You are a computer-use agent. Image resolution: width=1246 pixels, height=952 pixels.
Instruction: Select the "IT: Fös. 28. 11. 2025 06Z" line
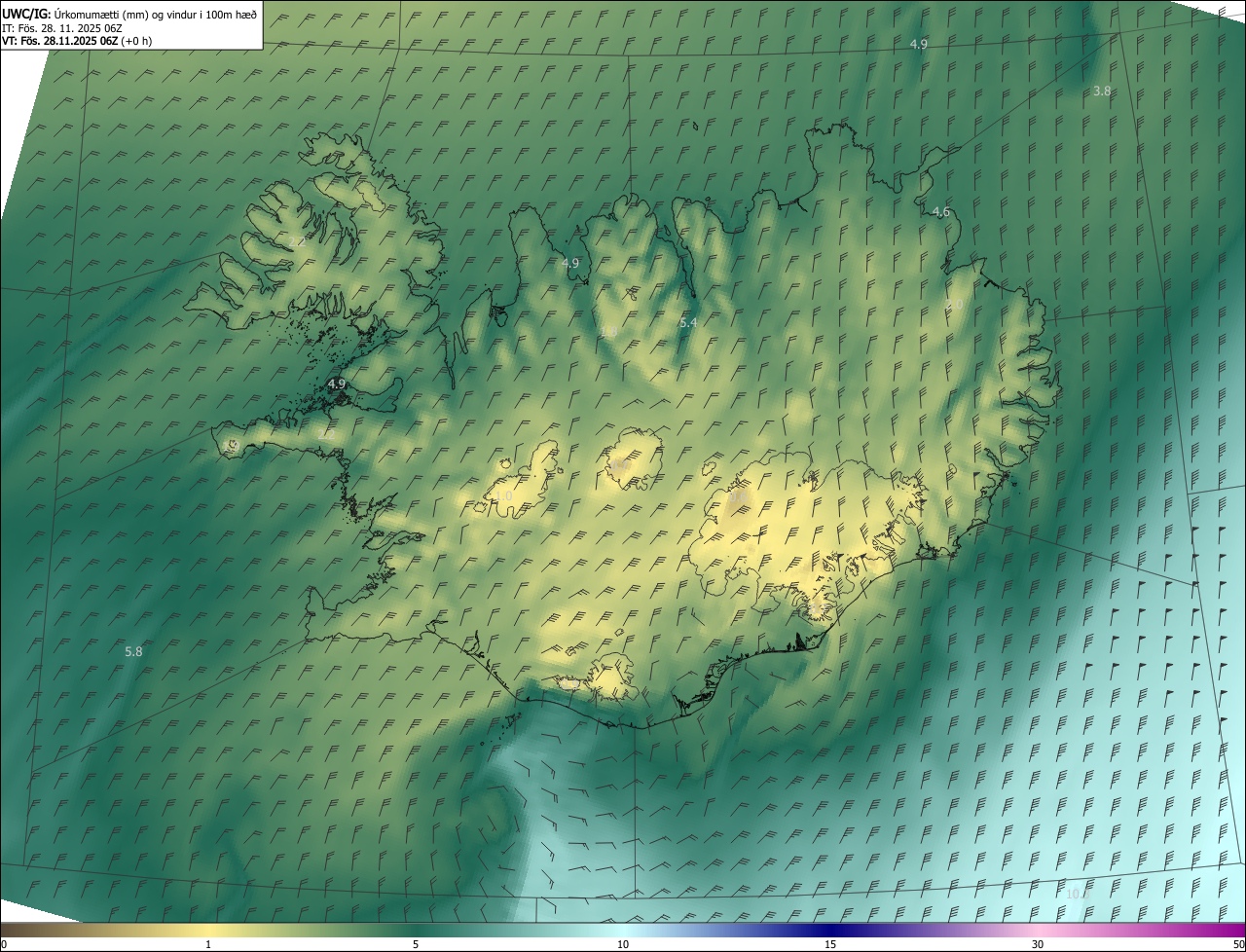tap(62, 28)
